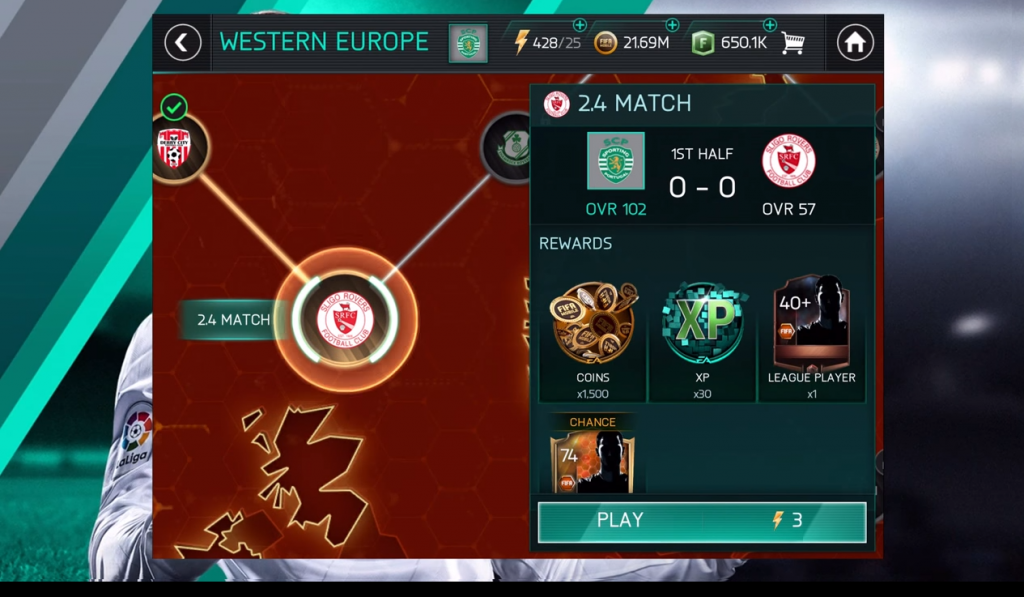Add FIFA points with plus above 650.1K
The image size is (1024, 597).
(x=769, y=25)
